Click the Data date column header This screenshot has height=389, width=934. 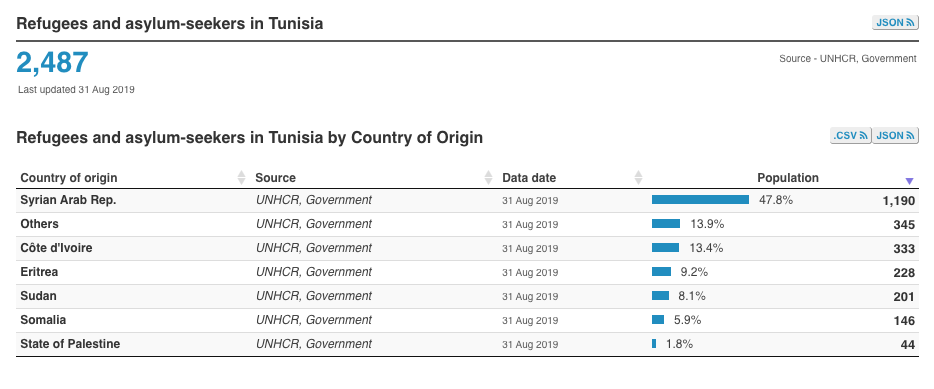(529, 178)
